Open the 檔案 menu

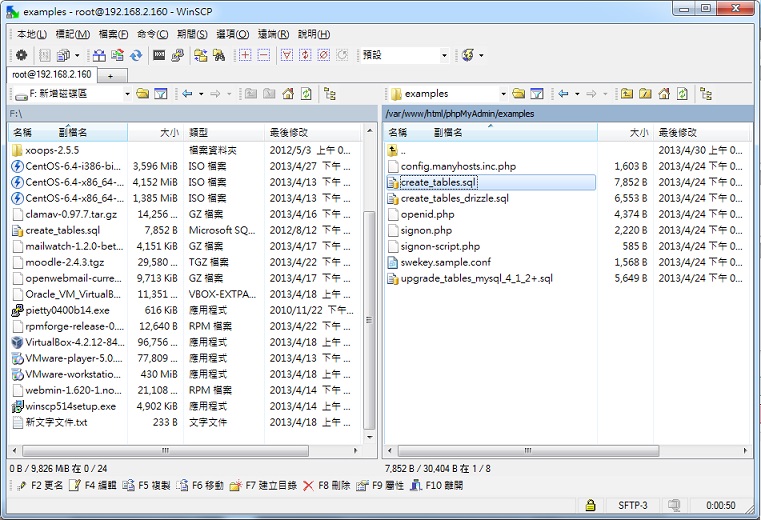tap(113, 34)
